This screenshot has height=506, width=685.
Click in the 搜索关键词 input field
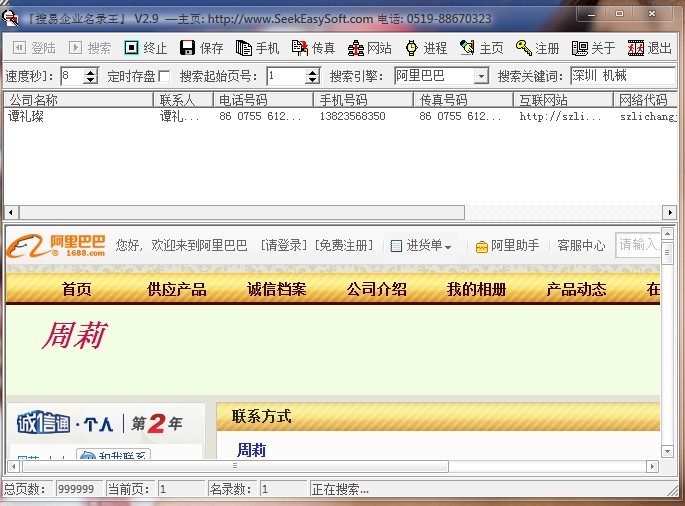tap(623, 76)
